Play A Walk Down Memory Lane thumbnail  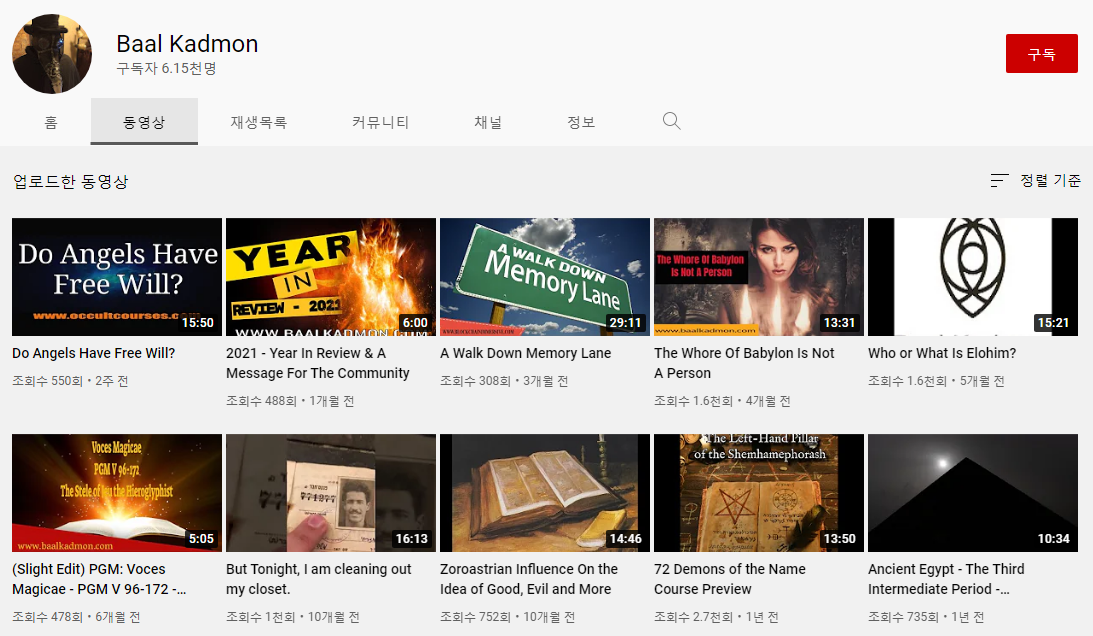[545, 277]
